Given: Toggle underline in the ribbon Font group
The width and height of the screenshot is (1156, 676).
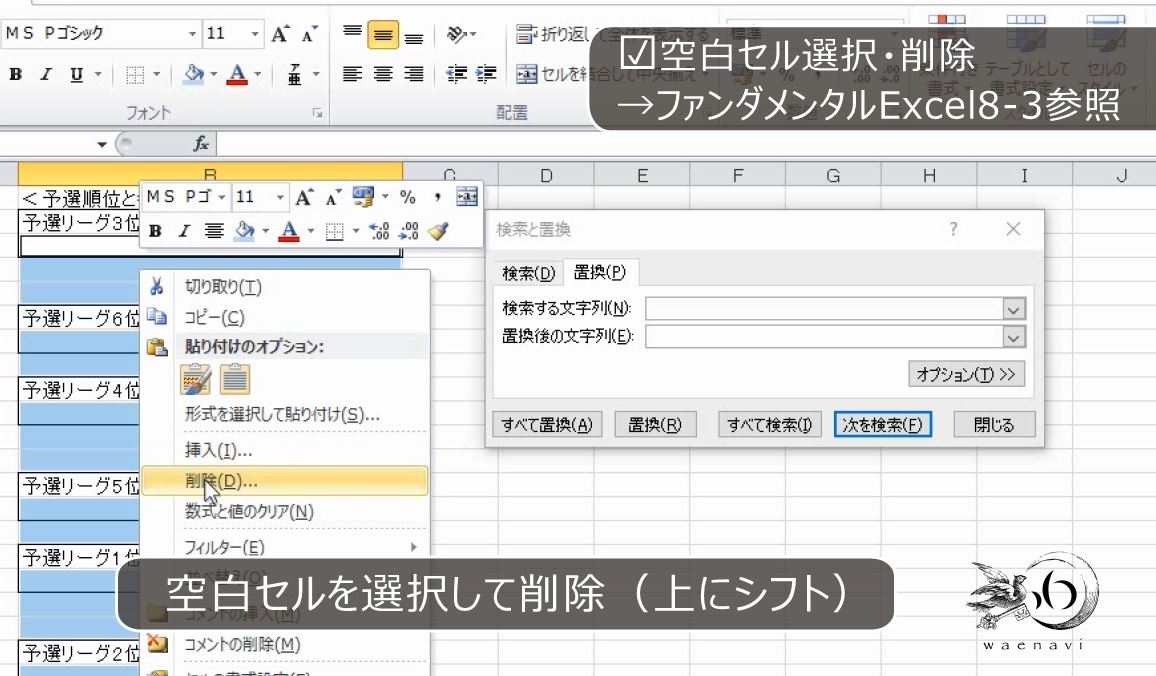Looking at the screenshot, I should (x=76, y=74).
